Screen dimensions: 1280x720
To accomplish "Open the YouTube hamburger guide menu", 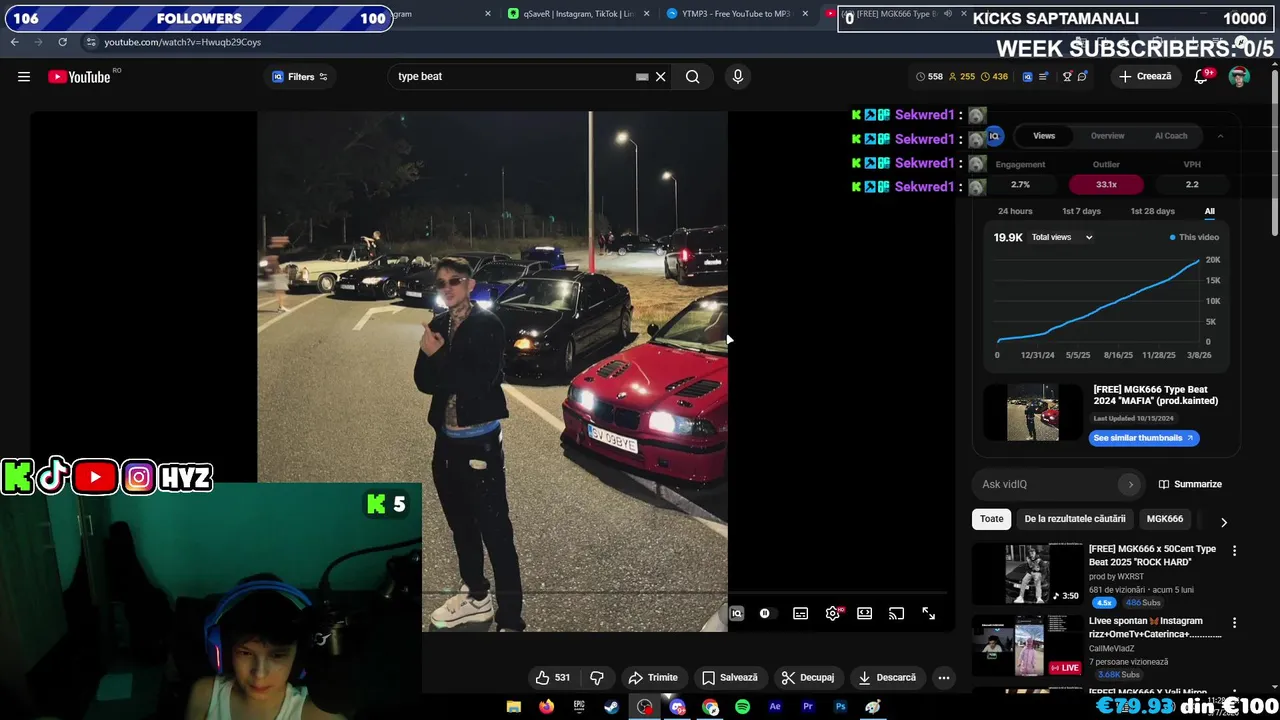I will tap(24, 77).
